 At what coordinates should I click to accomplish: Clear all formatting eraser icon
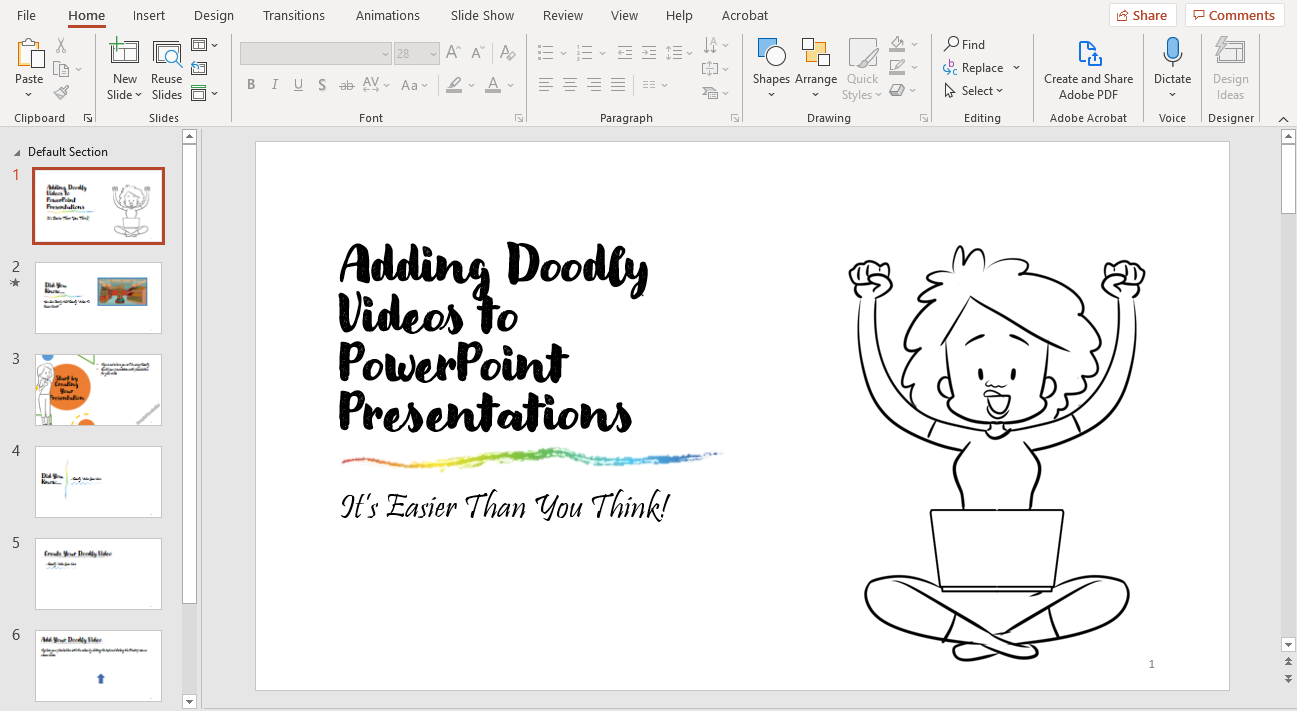pos(507,53)
